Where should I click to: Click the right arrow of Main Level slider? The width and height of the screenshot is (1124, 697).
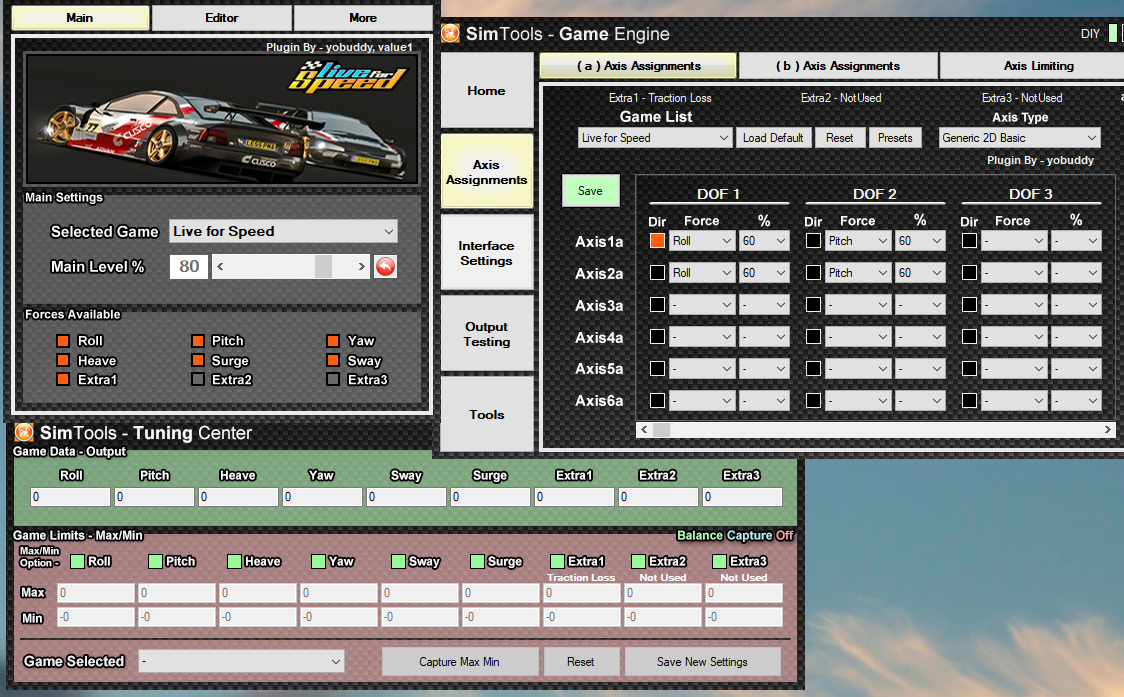[x=361, y=267]
